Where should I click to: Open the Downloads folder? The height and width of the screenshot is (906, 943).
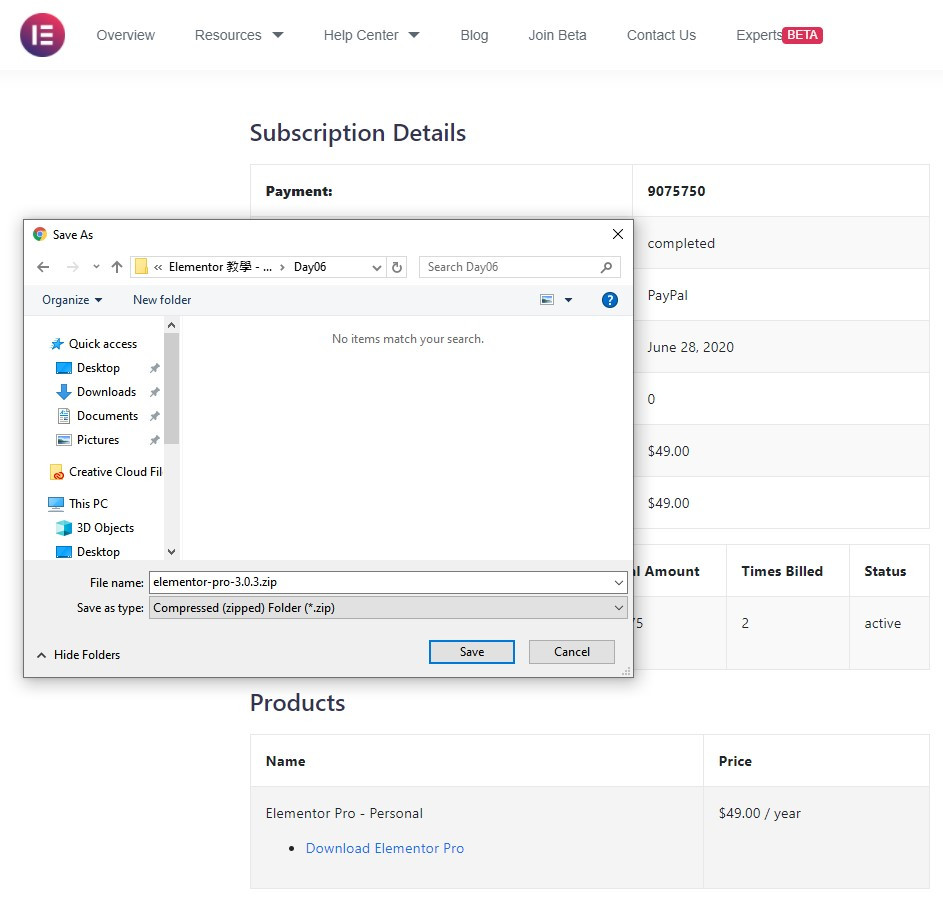106,392
